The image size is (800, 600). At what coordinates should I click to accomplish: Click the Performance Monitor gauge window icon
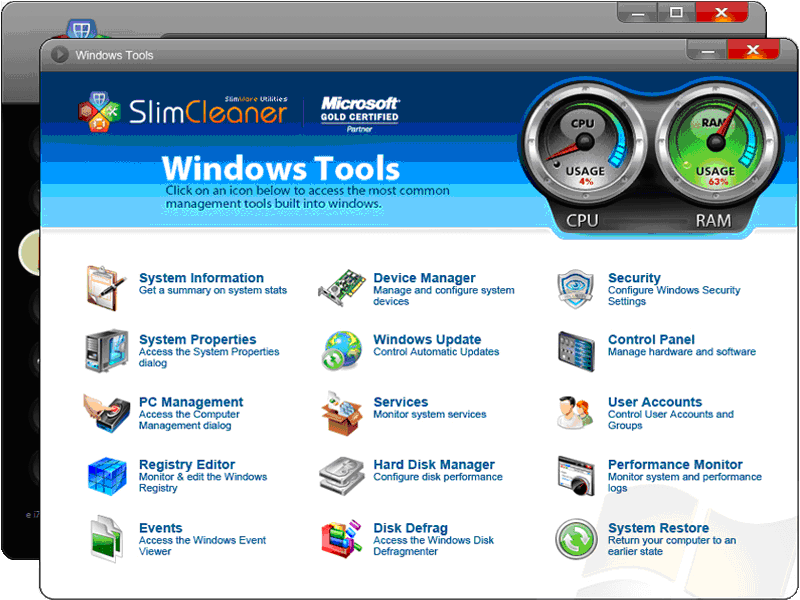coord(576,476)
